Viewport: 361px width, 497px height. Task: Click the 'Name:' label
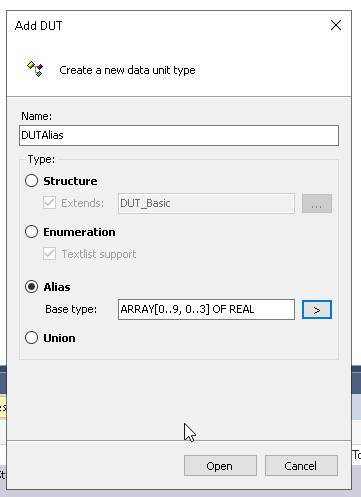[37, 116]
